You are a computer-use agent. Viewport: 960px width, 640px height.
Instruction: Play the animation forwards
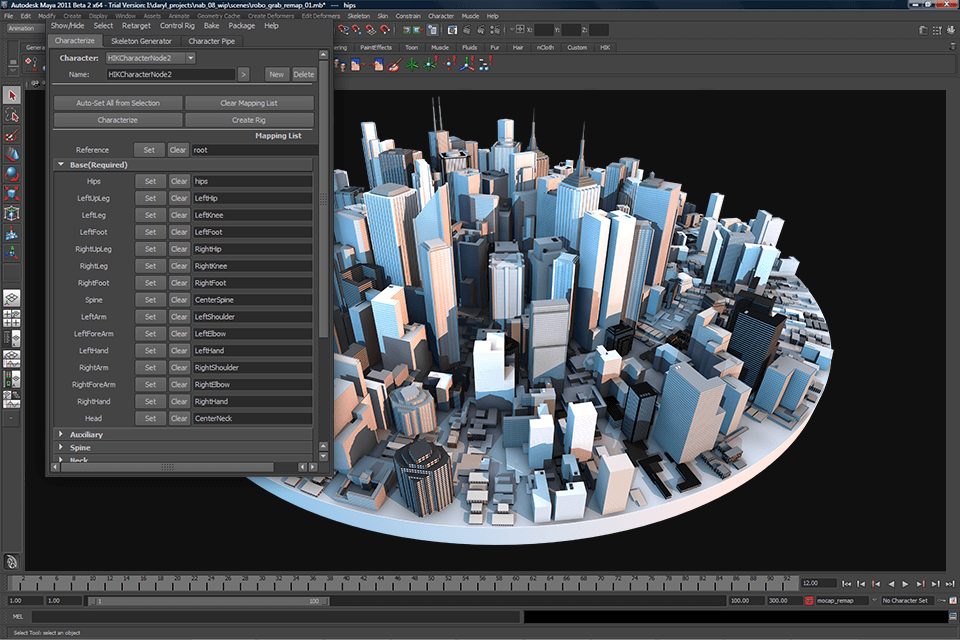point(906,584)
